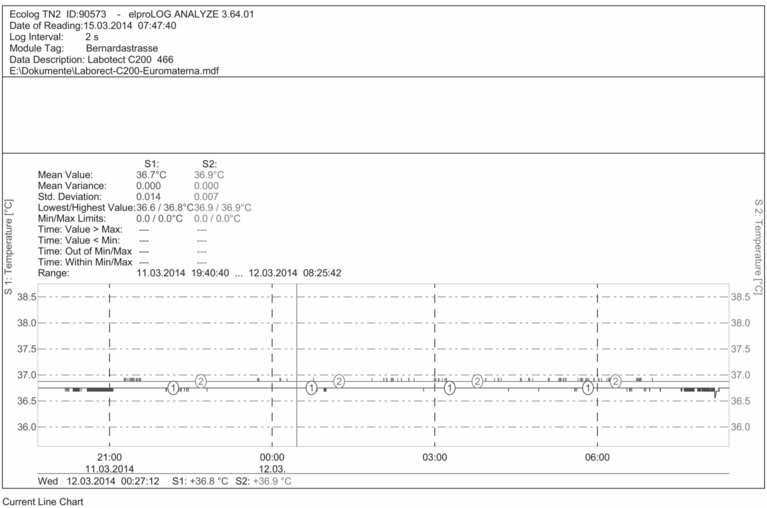Click the Current Line Chart caption

pyautogui.click(x=44, y=499)
